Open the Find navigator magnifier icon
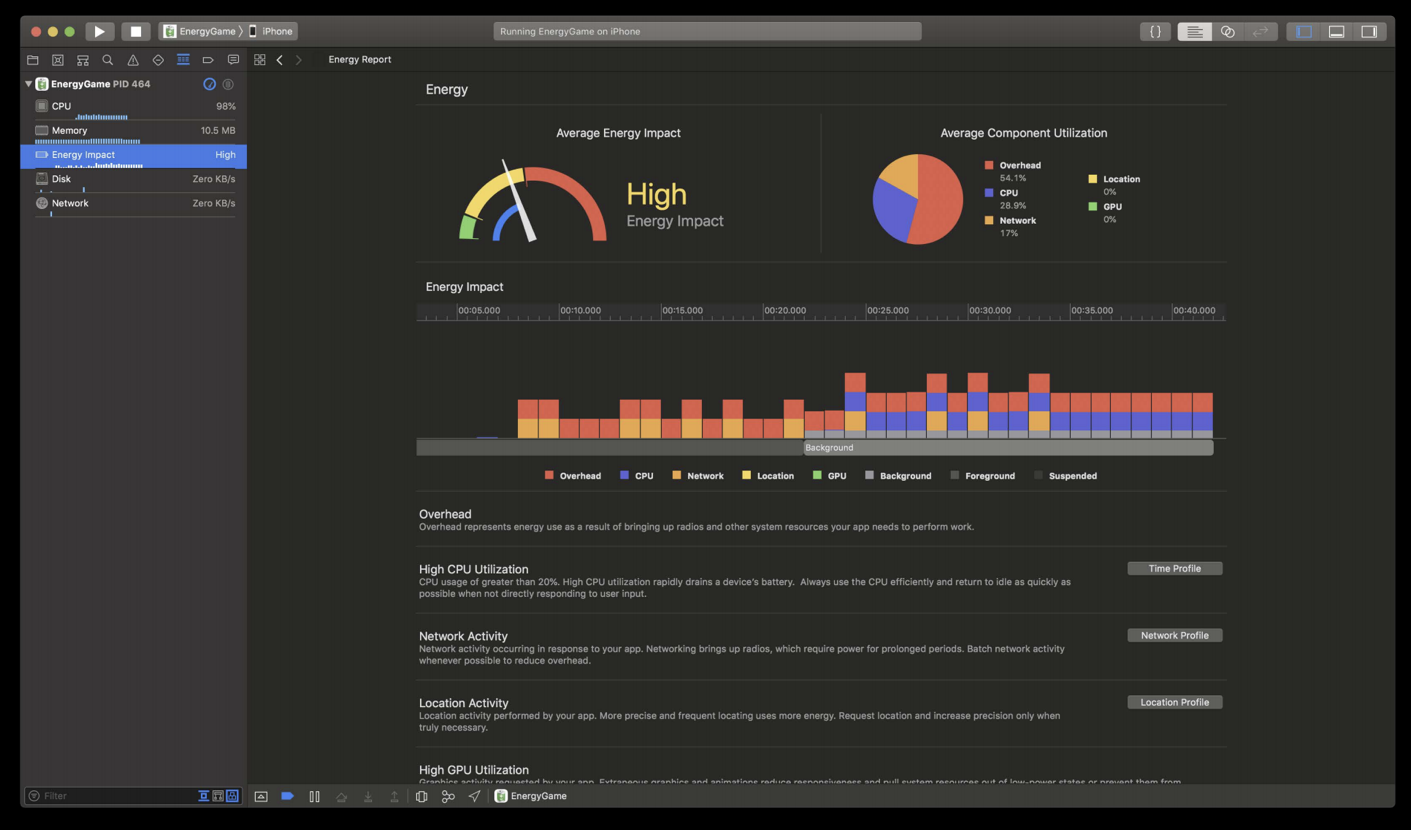 click(108, 60)
